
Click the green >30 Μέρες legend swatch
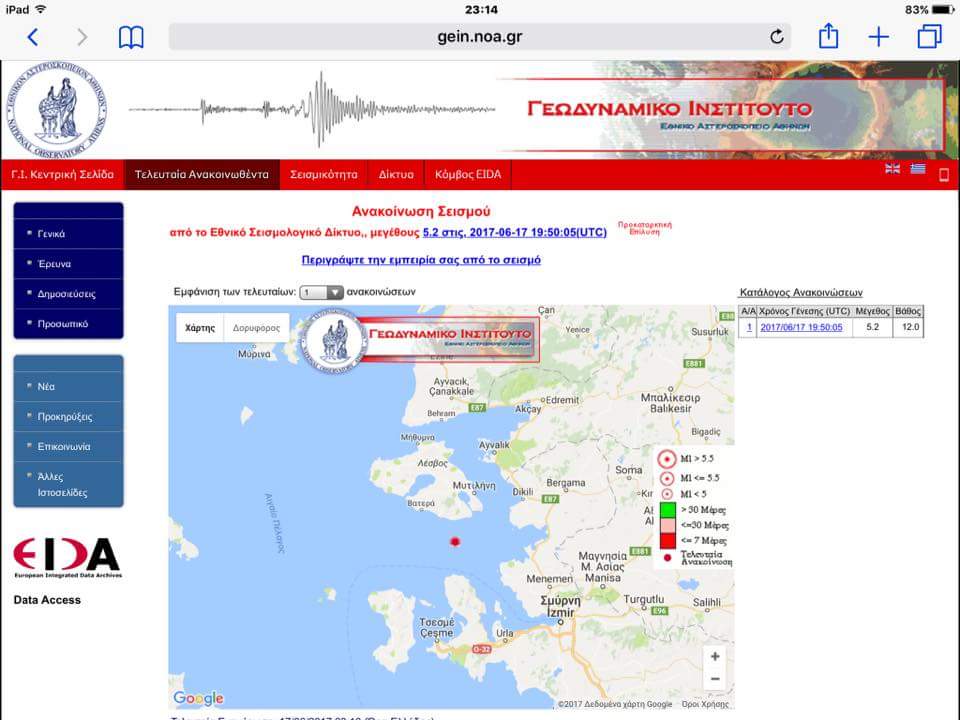[667, 510]
